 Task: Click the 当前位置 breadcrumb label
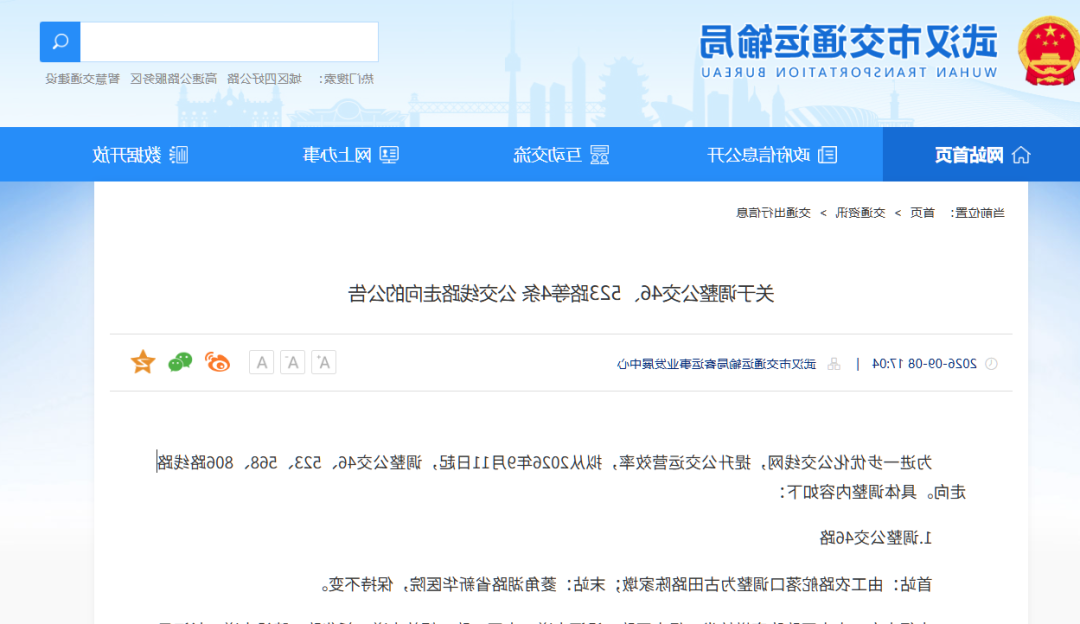tap(977, 213)
